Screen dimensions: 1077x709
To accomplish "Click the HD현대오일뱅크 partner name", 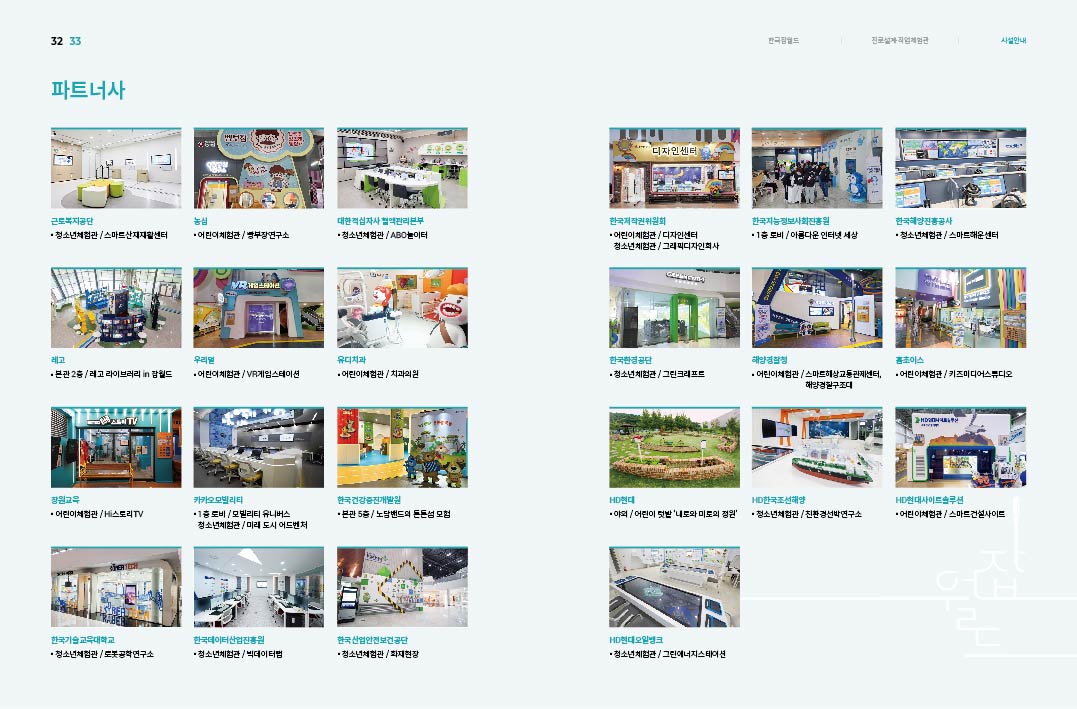I will (x=636, y=640).
